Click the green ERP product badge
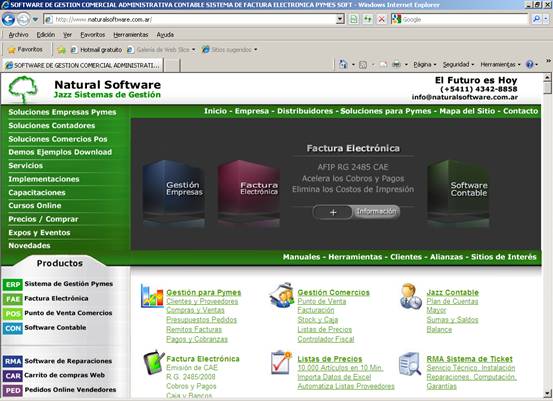The width and height of the screenshot is (553, 401). coord(13,285)
